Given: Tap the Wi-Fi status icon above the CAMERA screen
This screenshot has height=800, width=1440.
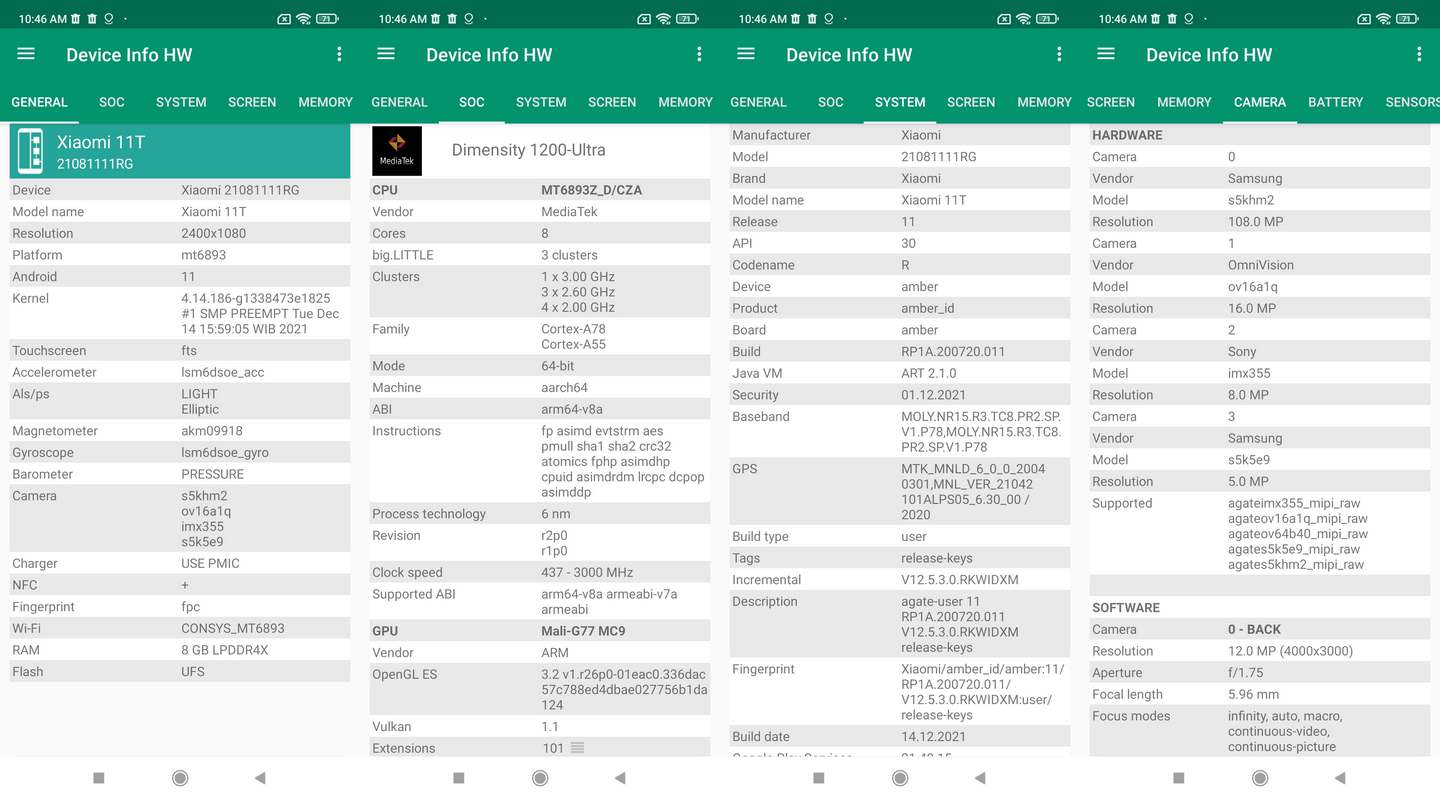Looking at the screenshot, I should coord(1383,18).
